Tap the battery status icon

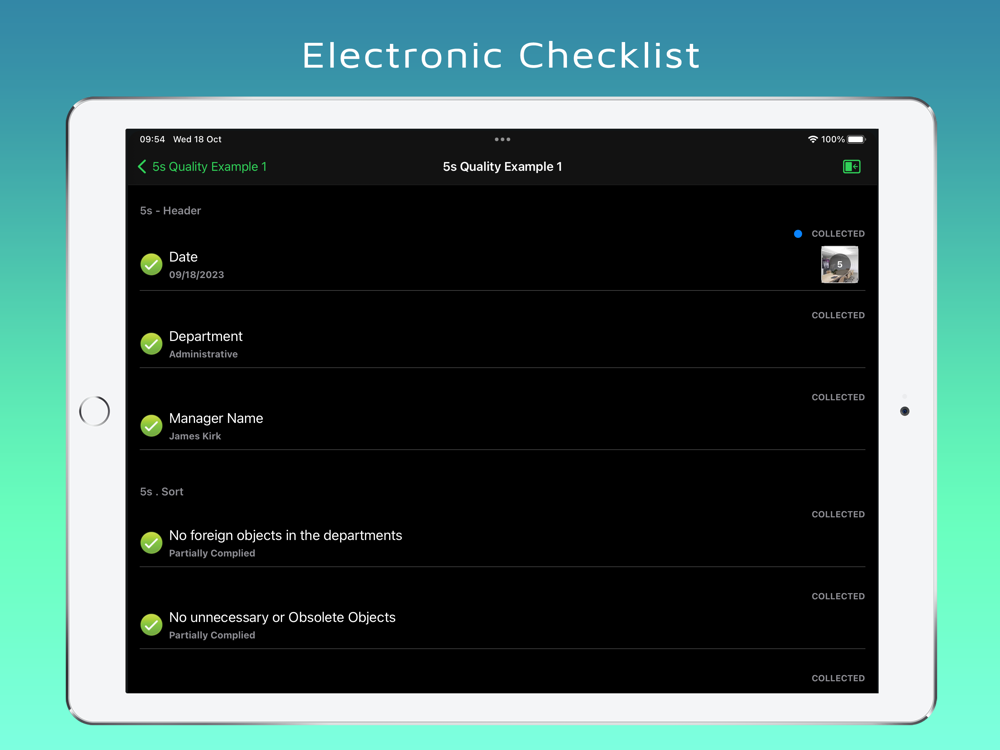[857, 139]
